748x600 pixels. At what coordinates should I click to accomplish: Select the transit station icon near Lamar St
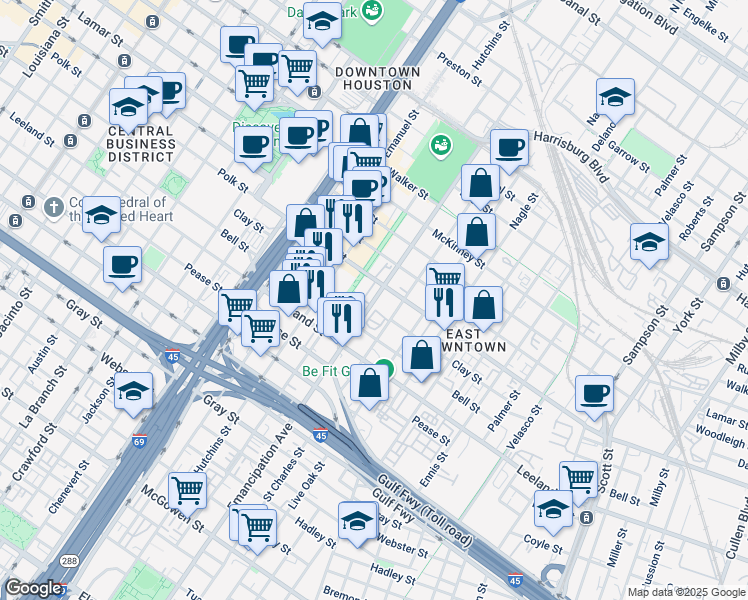[153, 21]
